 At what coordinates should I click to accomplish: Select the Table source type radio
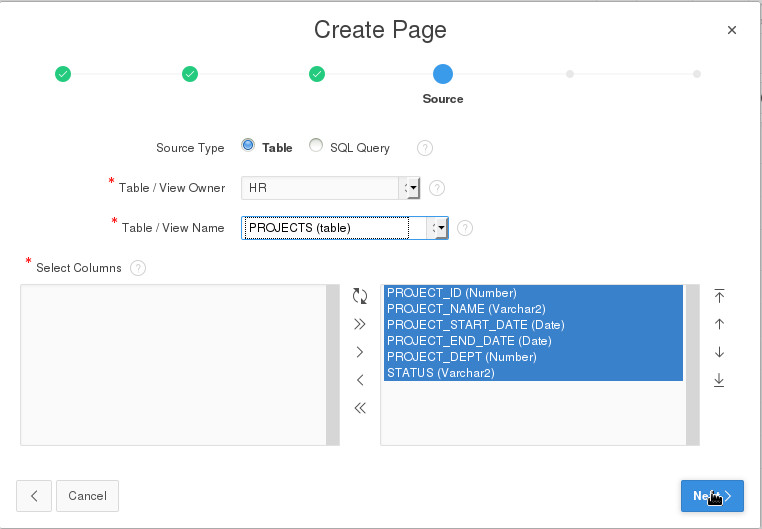248,145
